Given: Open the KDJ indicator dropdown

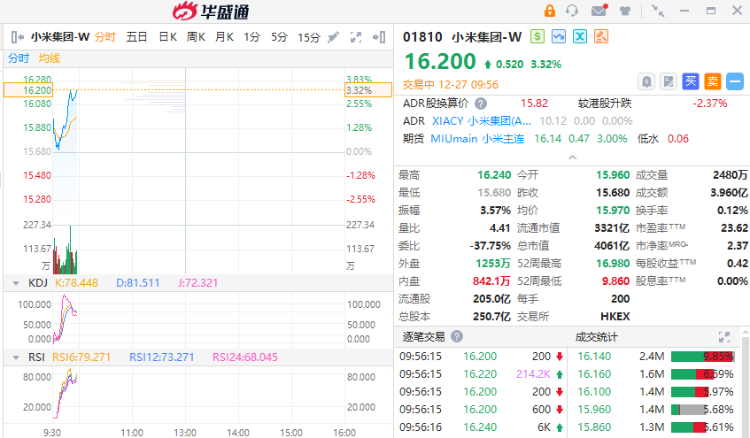Looking at the screenshot, I should (x=15, y=283).
